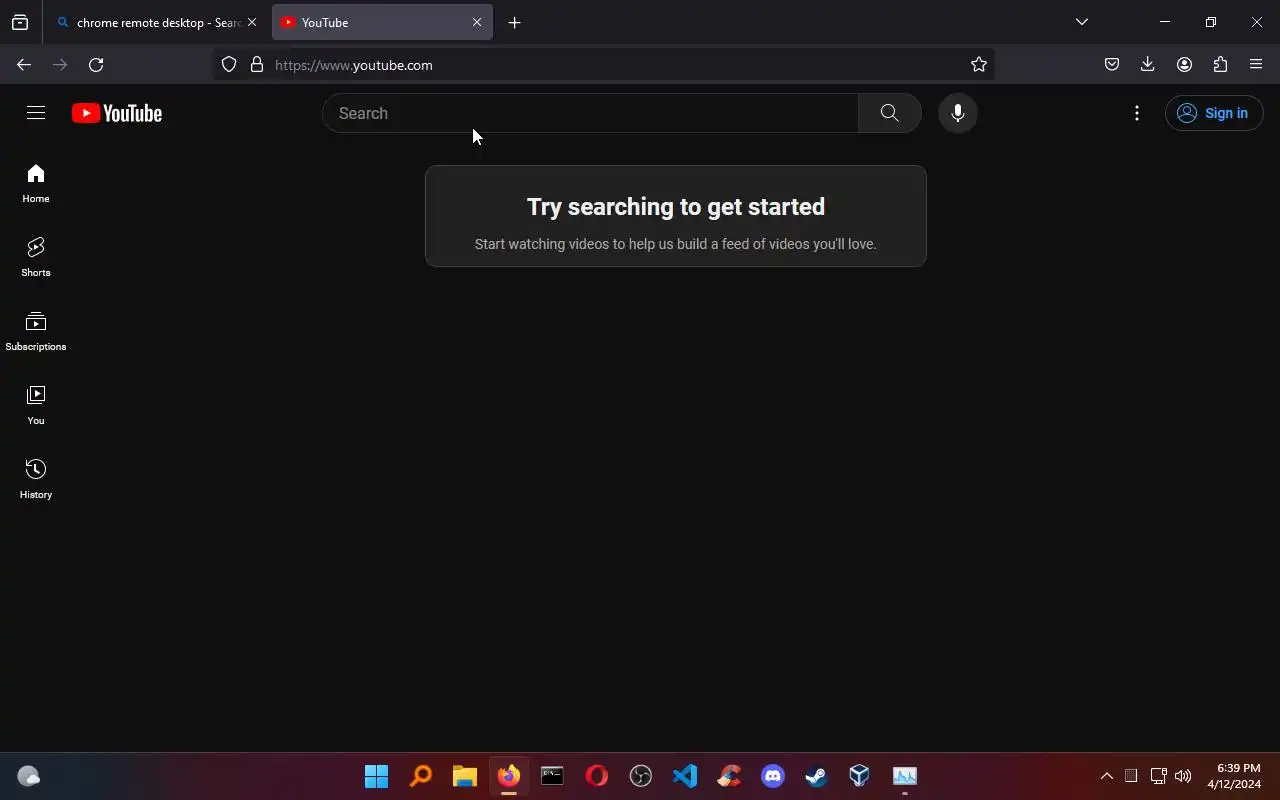Image resolution: width=1280 pixels, height=800 pixels.
Task: Open Firefox View recent browsing icon
Action: coord(20,22)
